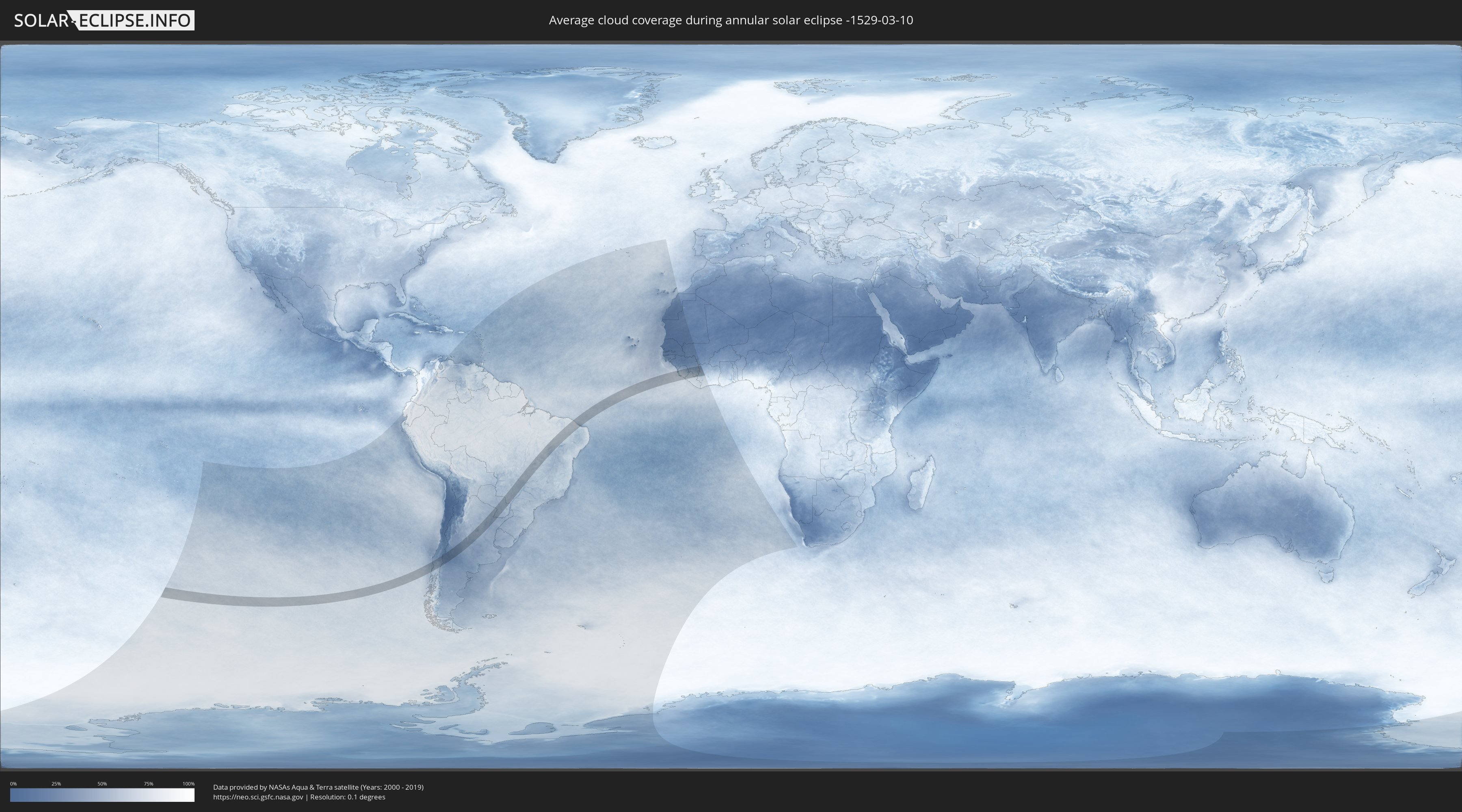Click the 50% legend label
This screenshot has height=812, width=1462.
click(102, 784)
